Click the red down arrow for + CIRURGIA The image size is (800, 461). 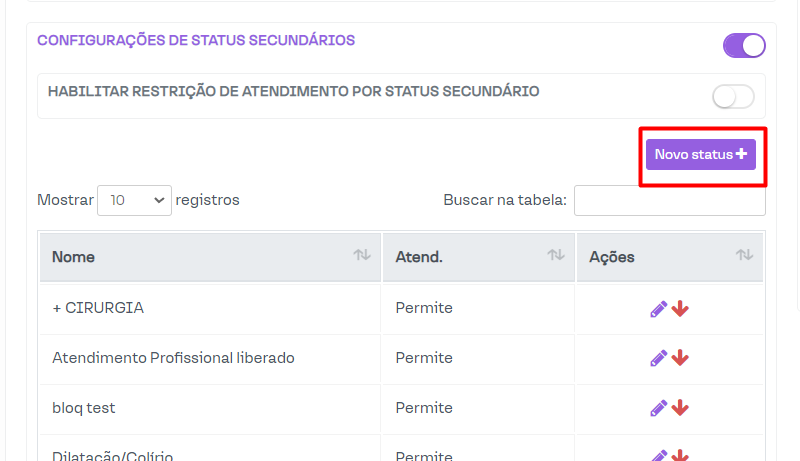(x=681, y=309)
